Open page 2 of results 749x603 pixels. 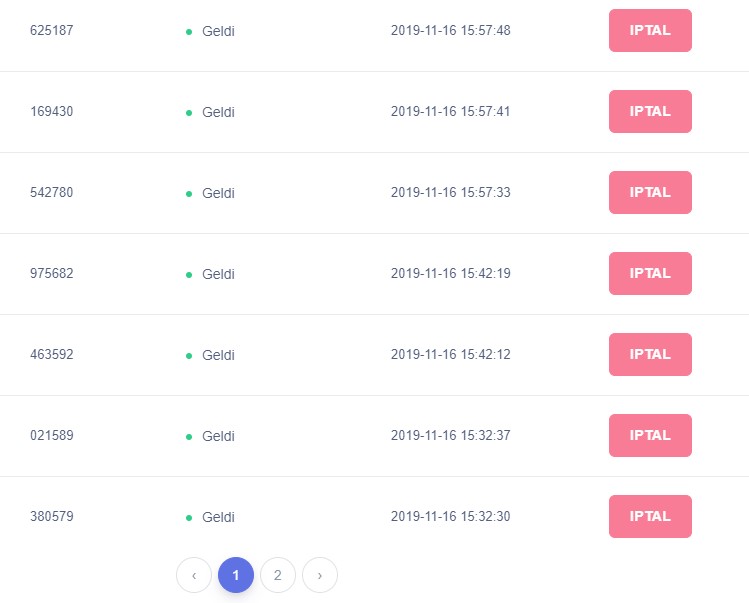278,575
